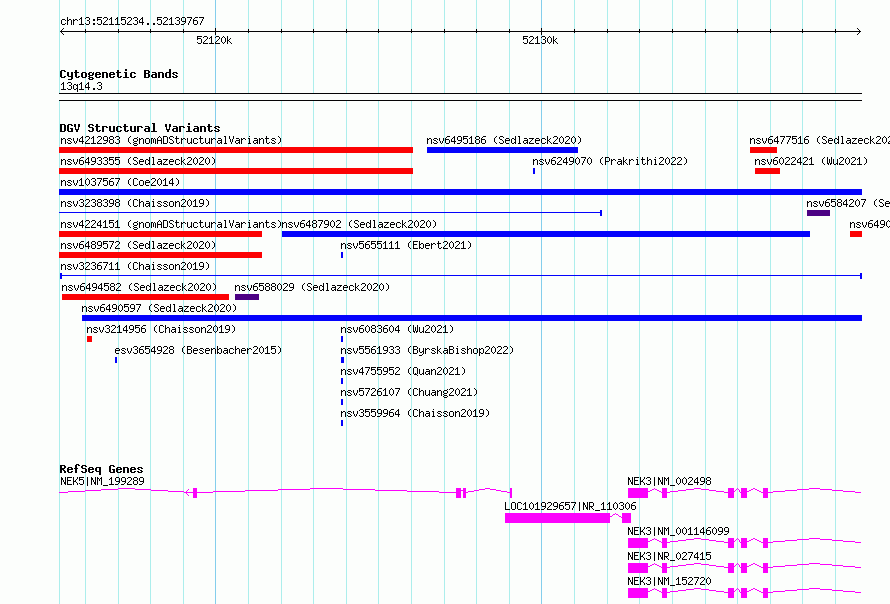Select variant label nsv3238398 (Chaisson2019)
Viewport: 890px width, 604px height.
pos(135,203)
